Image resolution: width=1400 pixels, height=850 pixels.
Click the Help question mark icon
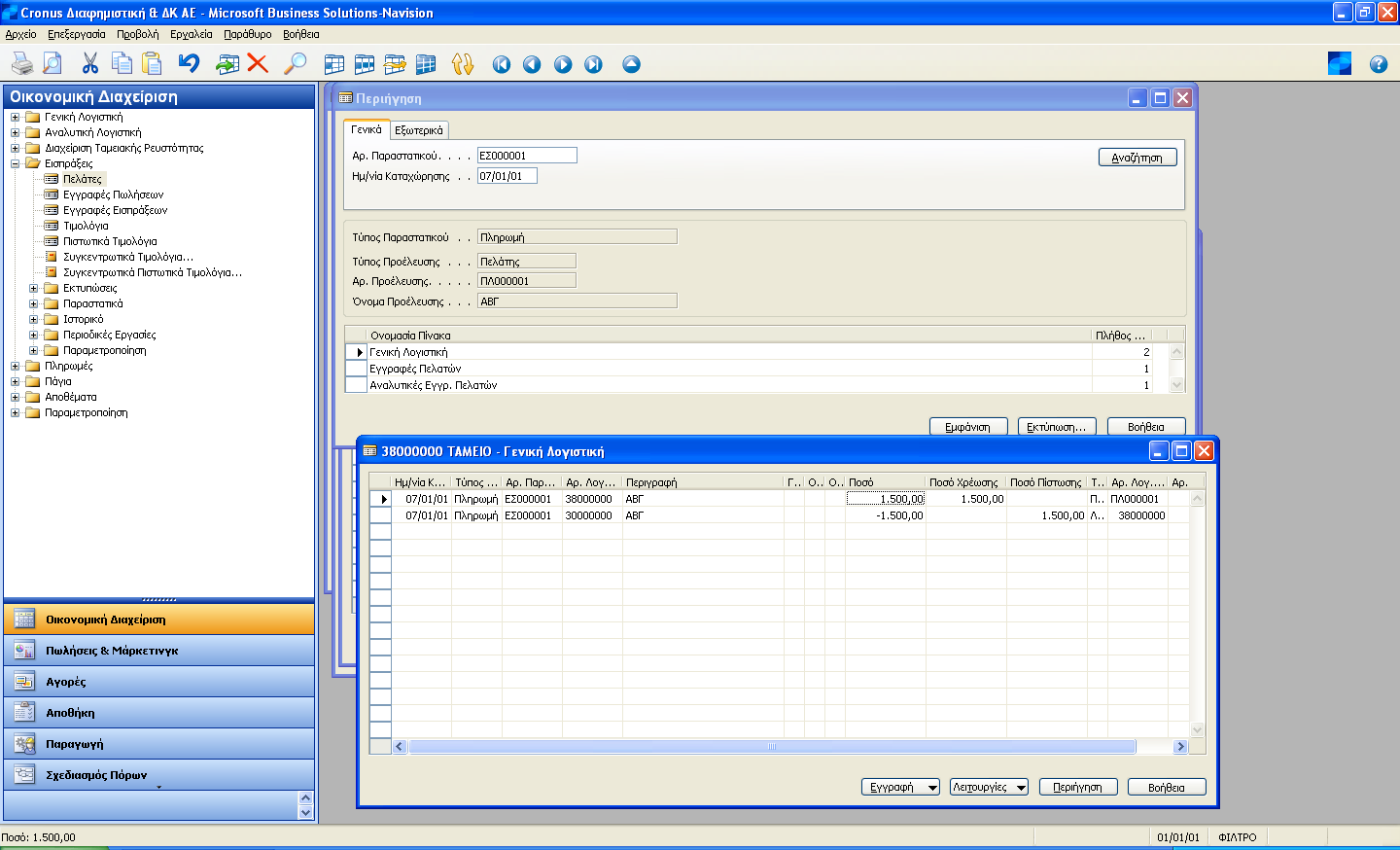tap(1379, 64)
